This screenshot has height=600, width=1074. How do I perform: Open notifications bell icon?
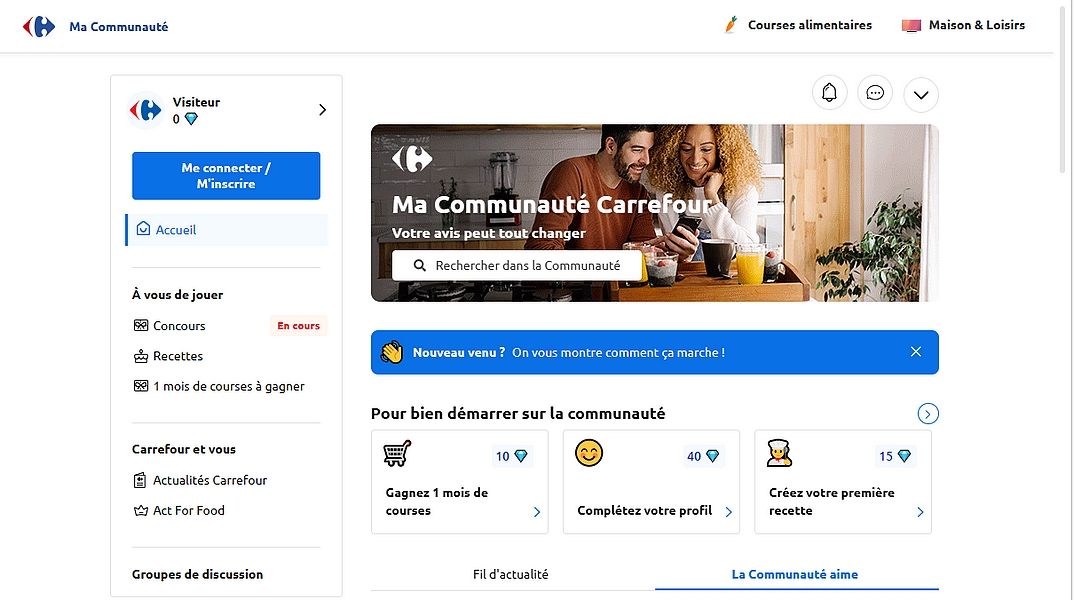(x=829, y=93)
